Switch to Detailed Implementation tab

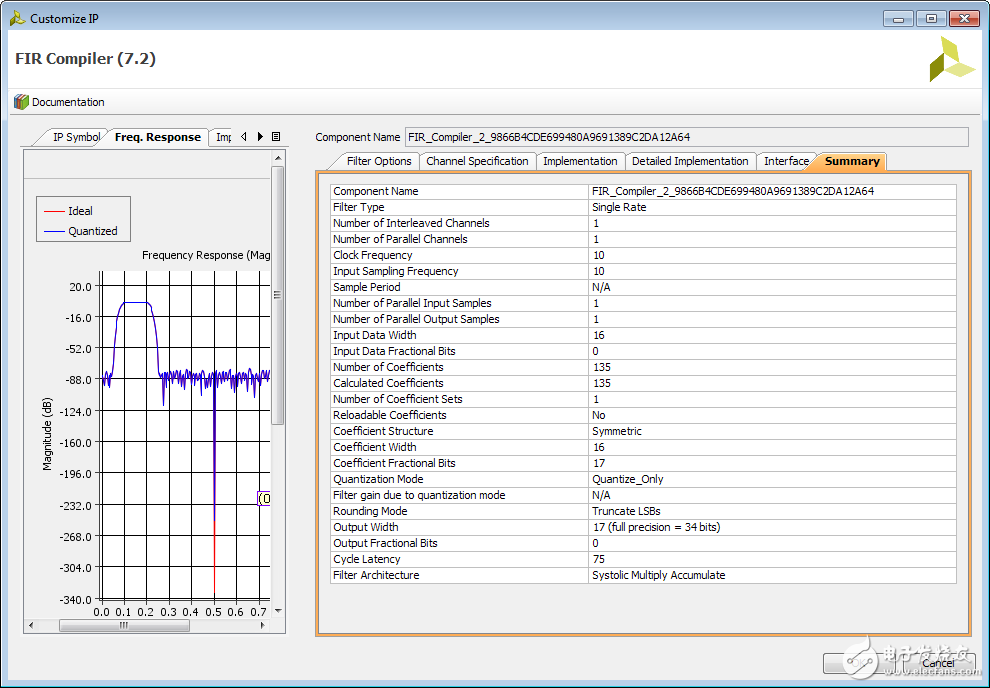pyautogui.click(x=689, y=161)
